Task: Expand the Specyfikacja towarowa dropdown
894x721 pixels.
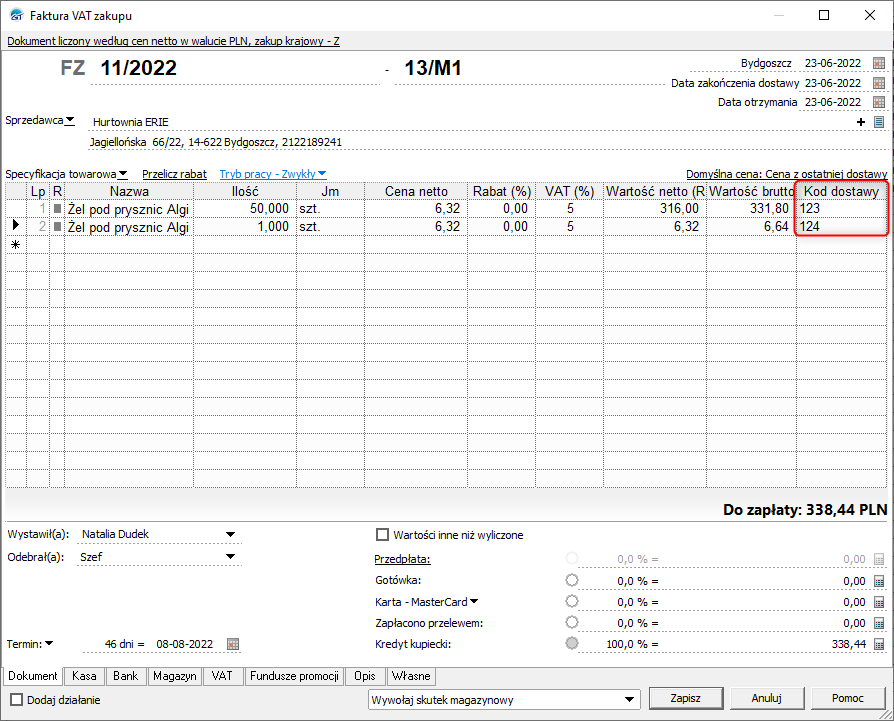Action: click(66, 174)
